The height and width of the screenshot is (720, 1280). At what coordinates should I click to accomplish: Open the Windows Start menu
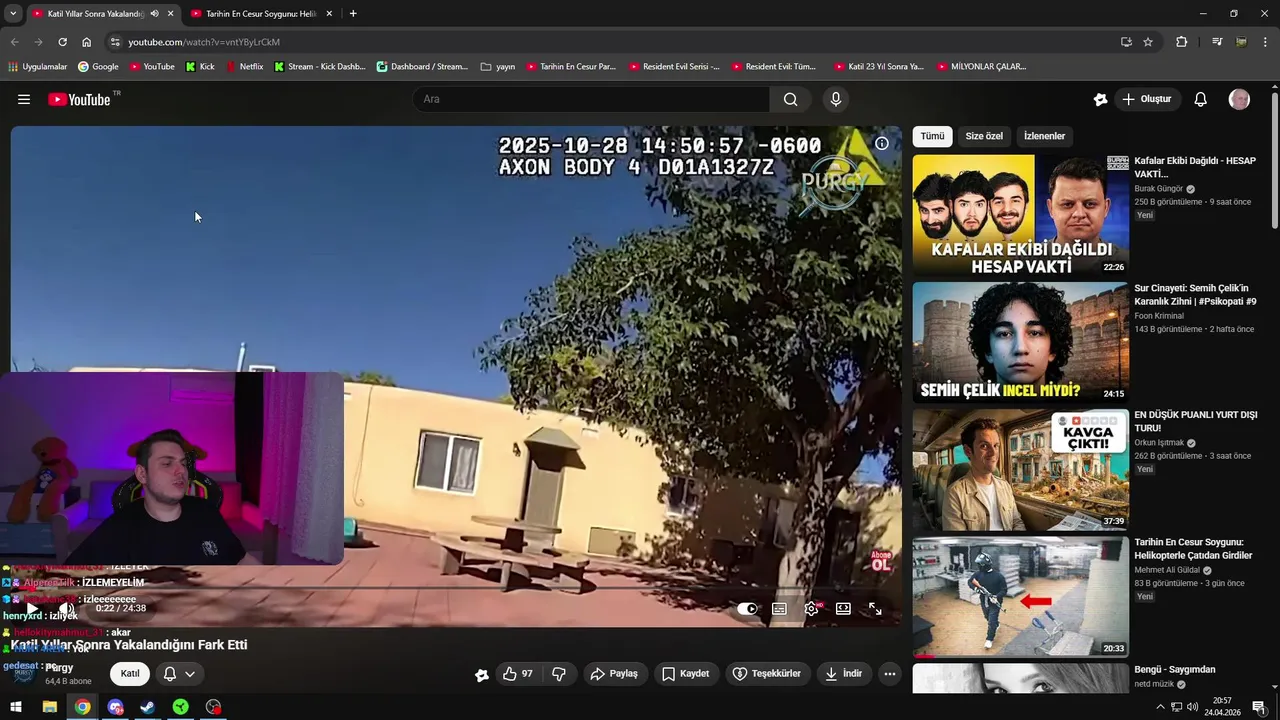[15, 707]
